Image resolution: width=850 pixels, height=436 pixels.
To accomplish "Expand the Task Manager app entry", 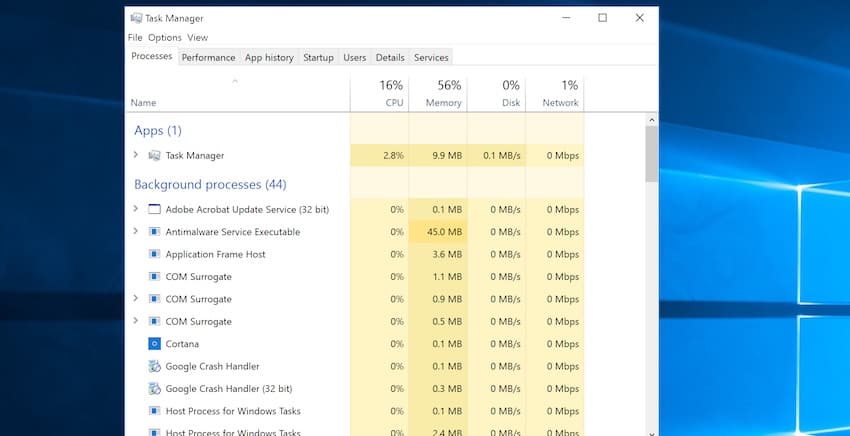I will (x=136, y=155).
